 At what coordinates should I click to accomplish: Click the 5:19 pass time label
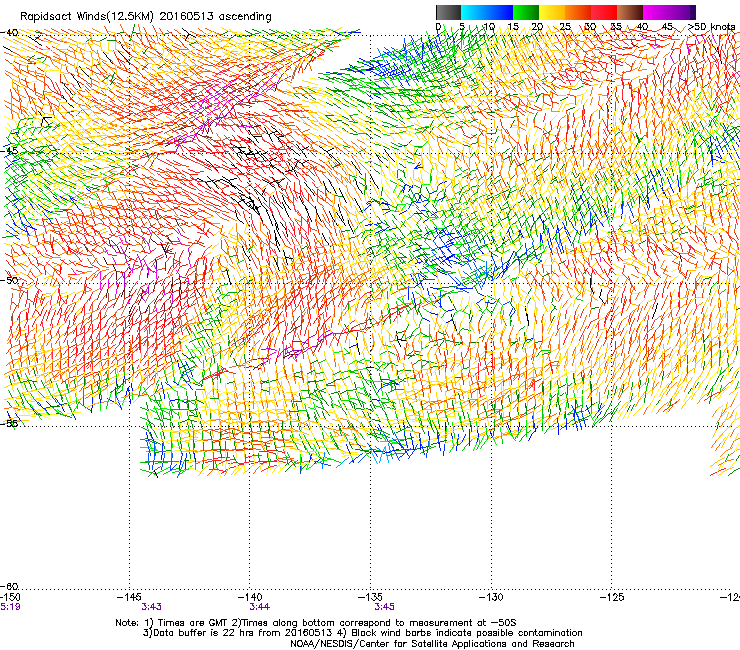point(10,607)
